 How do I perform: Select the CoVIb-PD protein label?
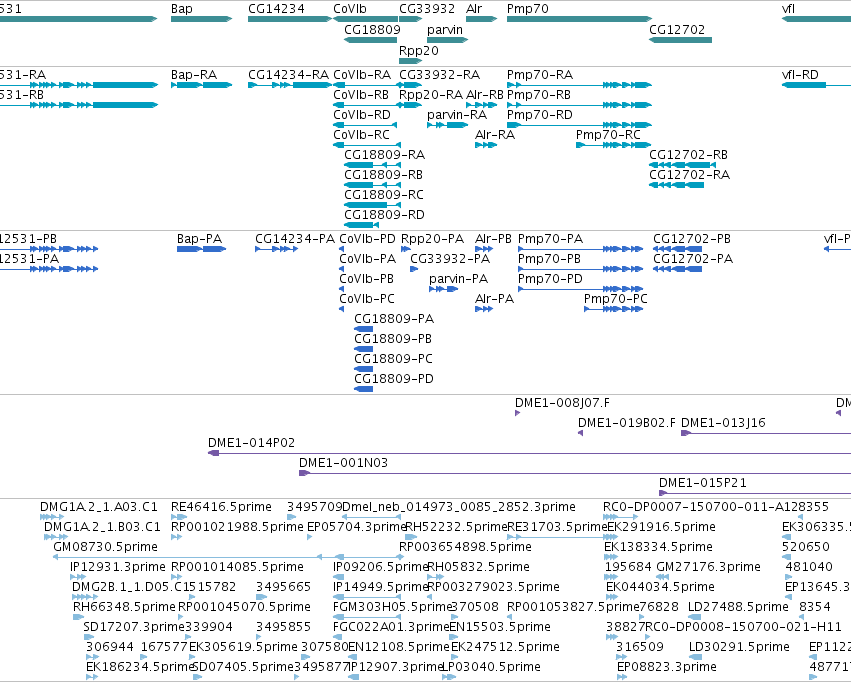367,239
